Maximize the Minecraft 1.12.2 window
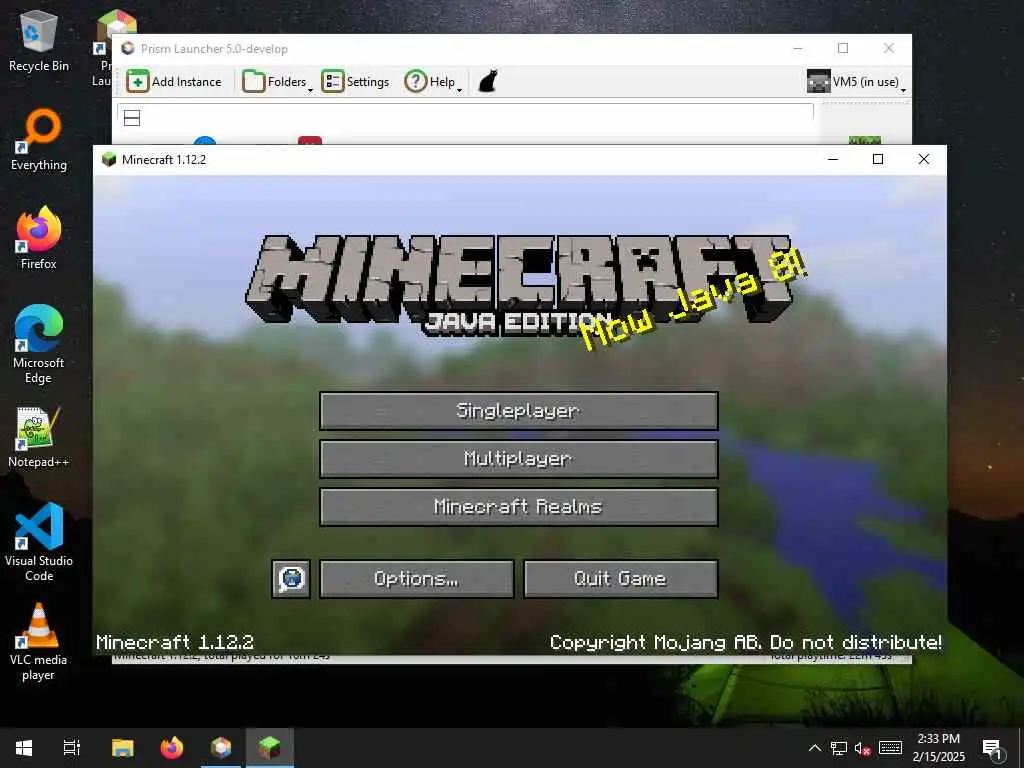The image size is (1024, 768). pyautogui.click(x=878, y=159)
